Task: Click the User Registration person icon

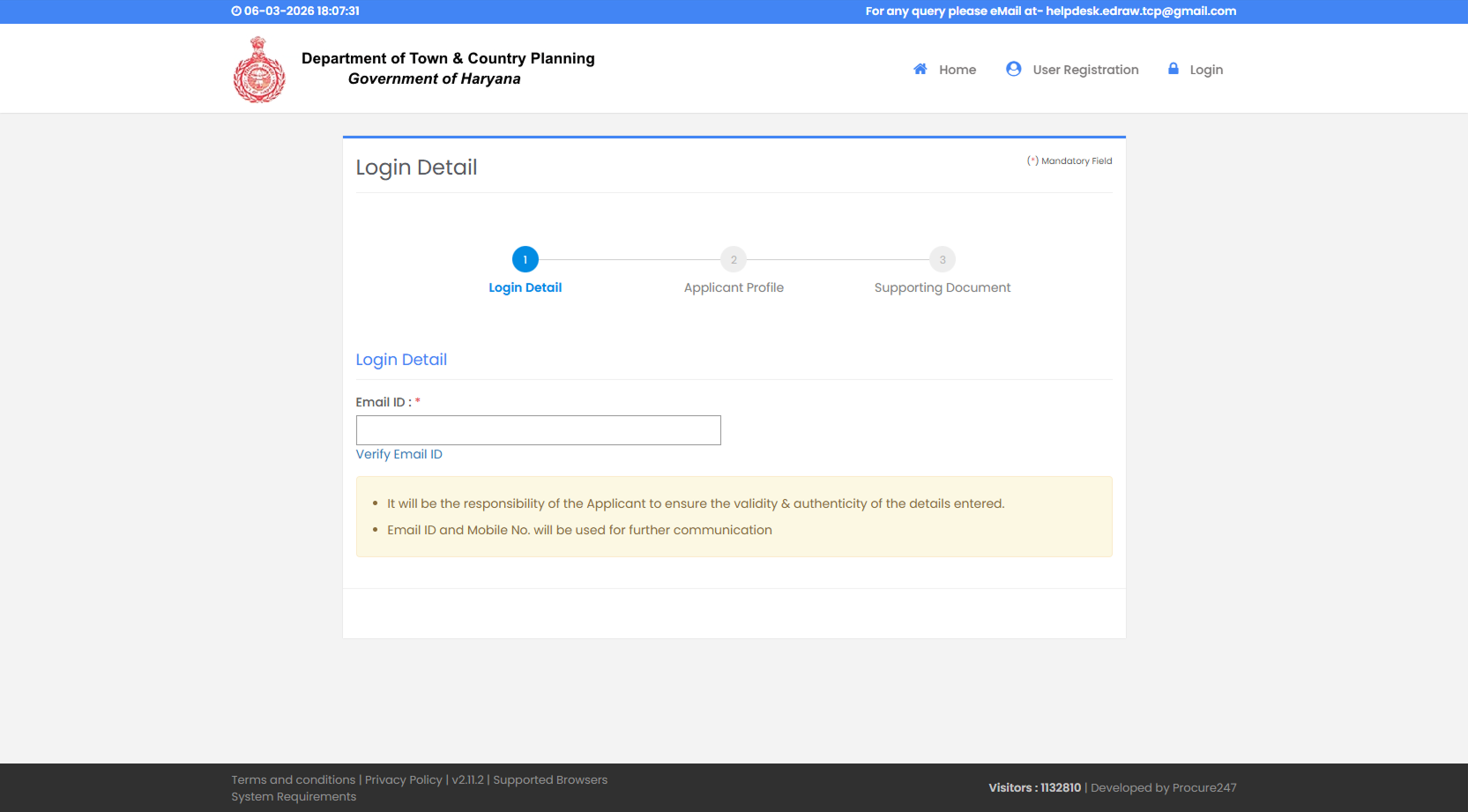Action: coord(1013,69)
